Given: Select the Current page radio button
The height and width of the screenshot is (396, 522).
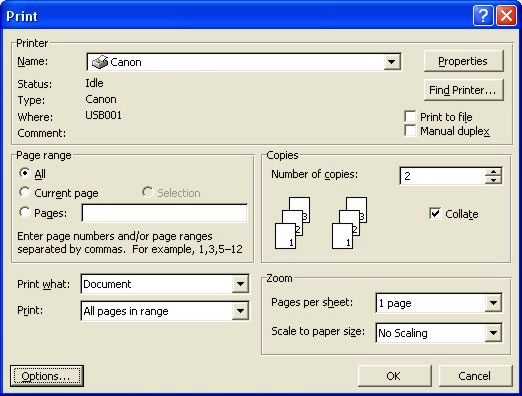Looking at the screenshot, I should (x=24, y=192).
